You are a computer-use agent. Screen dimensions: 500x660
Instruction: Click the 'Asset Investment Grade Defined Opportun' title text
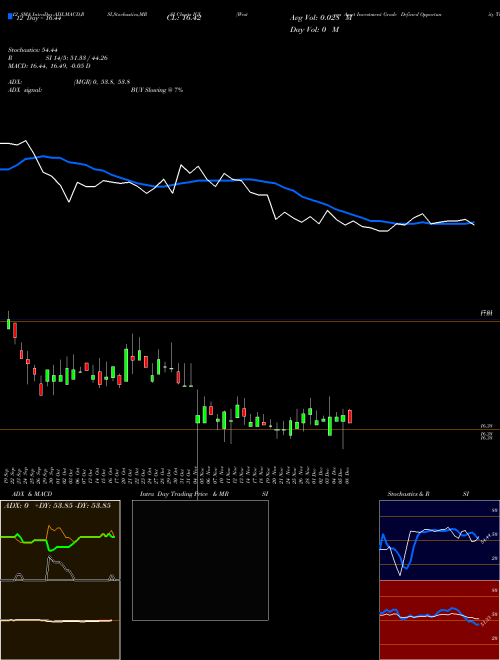393,14
